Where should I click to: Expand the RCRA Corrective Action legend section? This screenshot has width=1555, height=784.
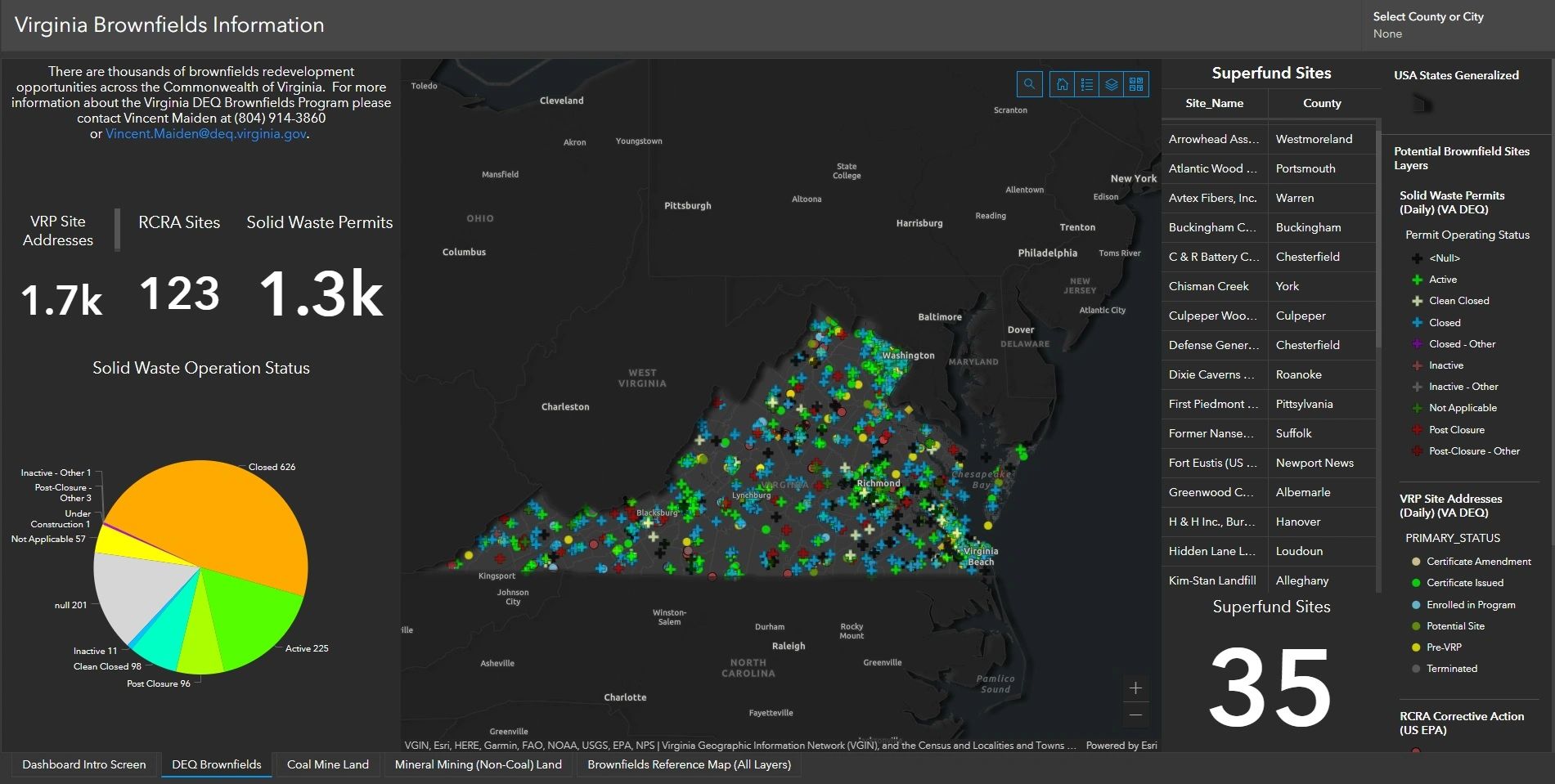(1462, 723)
